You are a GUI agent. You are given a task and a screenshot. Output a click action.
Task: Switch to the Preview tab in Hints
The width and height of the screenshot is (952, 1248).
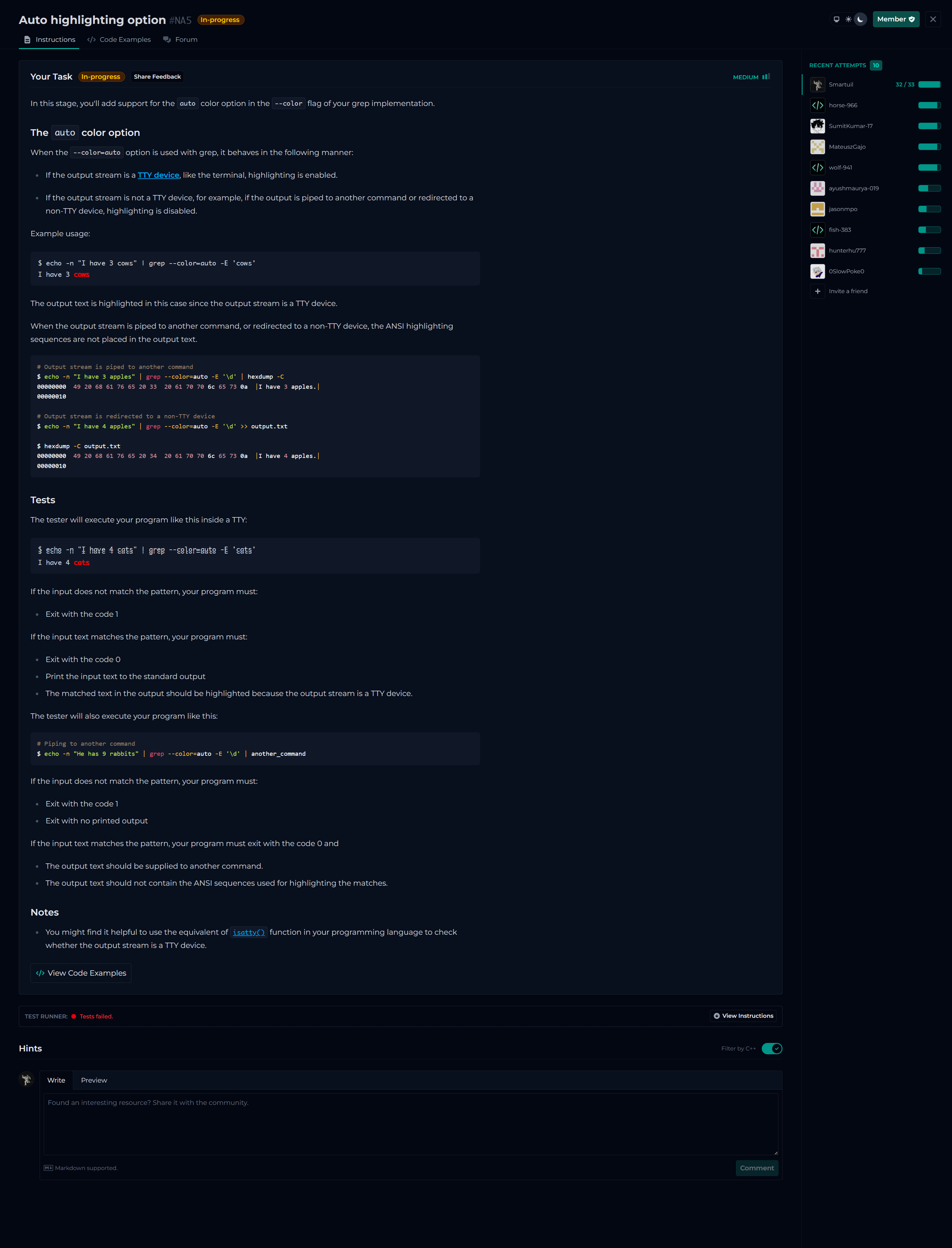[x=94, y=1080]
